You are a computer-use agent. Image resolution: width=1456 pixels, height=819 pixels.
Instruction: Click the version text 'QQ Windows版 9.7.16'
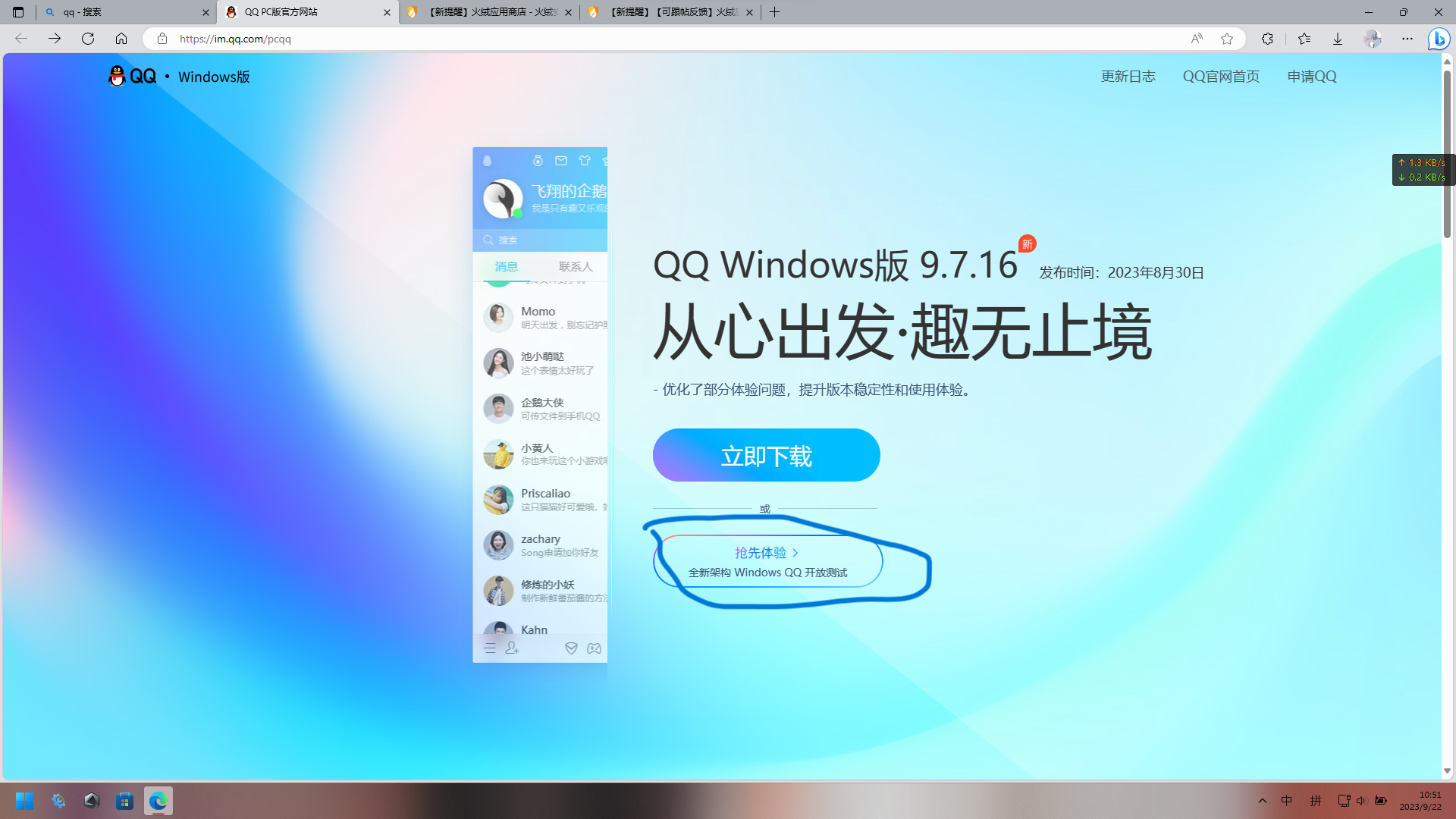835,265
